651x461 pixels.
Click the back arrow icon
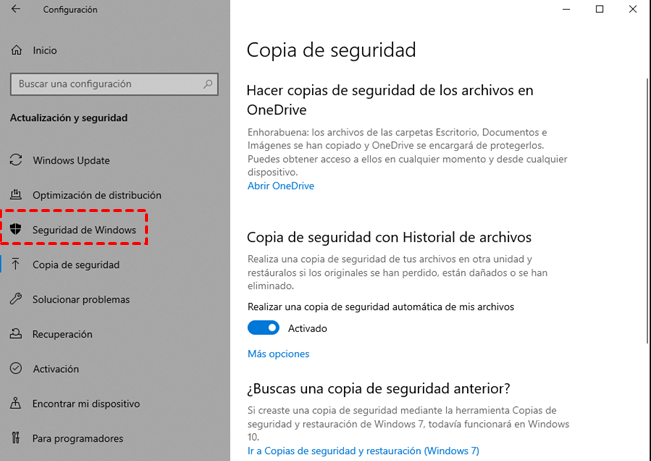click(16, 10)
